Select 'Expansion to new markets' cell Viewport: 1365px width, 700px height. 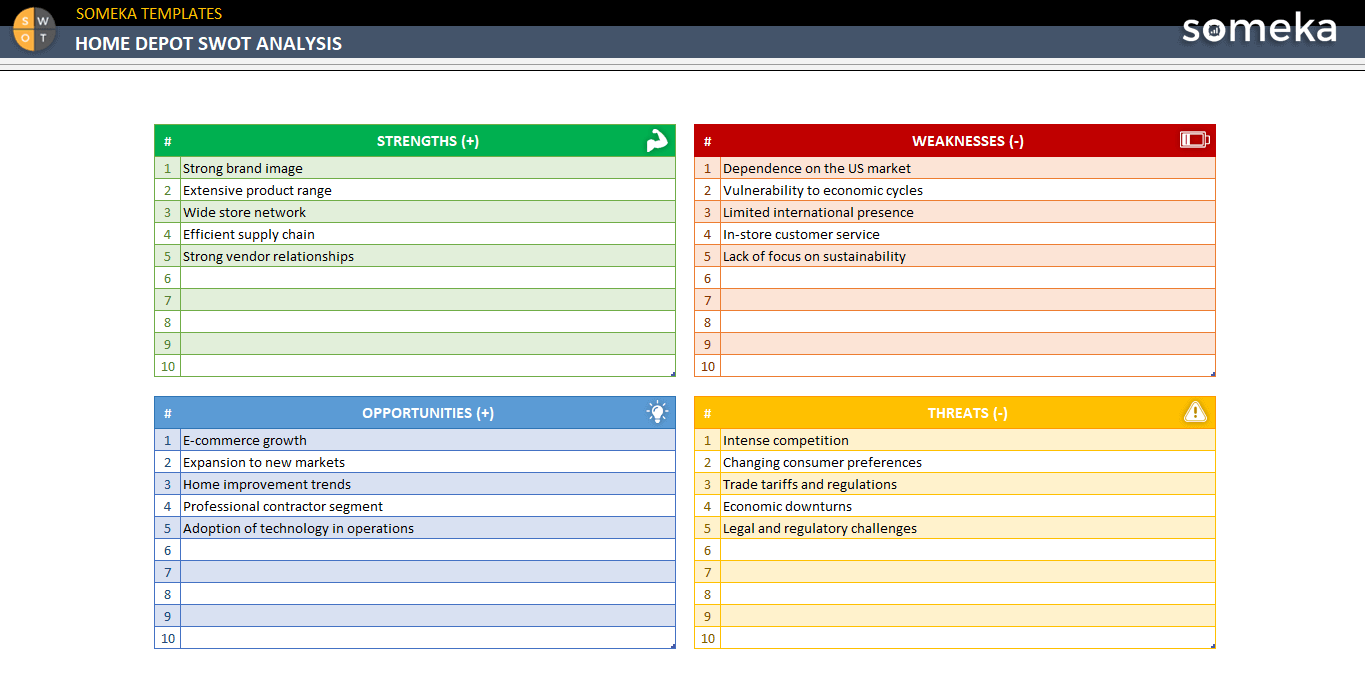pos(428,462)
